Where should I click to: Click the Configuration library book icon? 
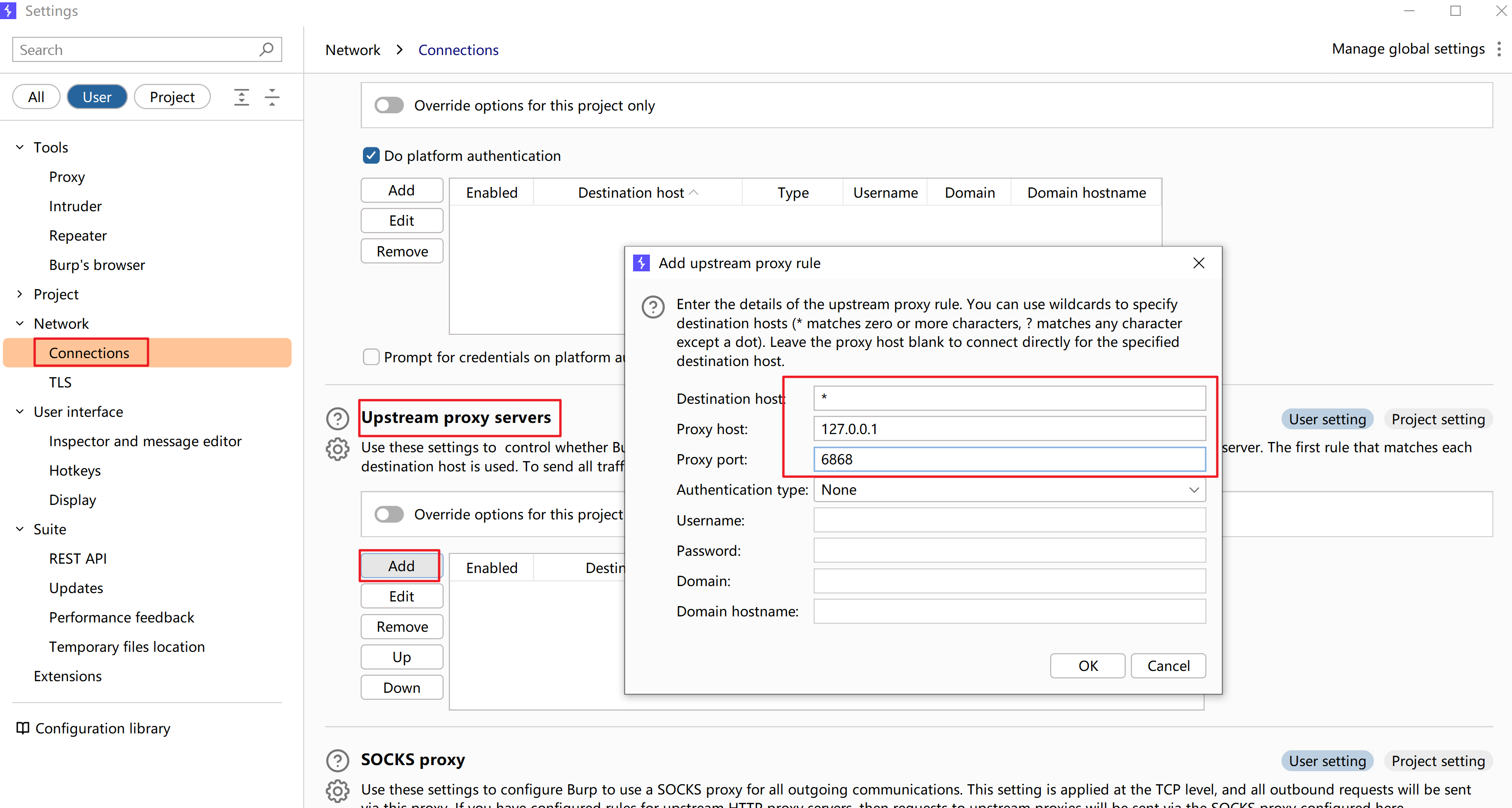coord(22,728)
